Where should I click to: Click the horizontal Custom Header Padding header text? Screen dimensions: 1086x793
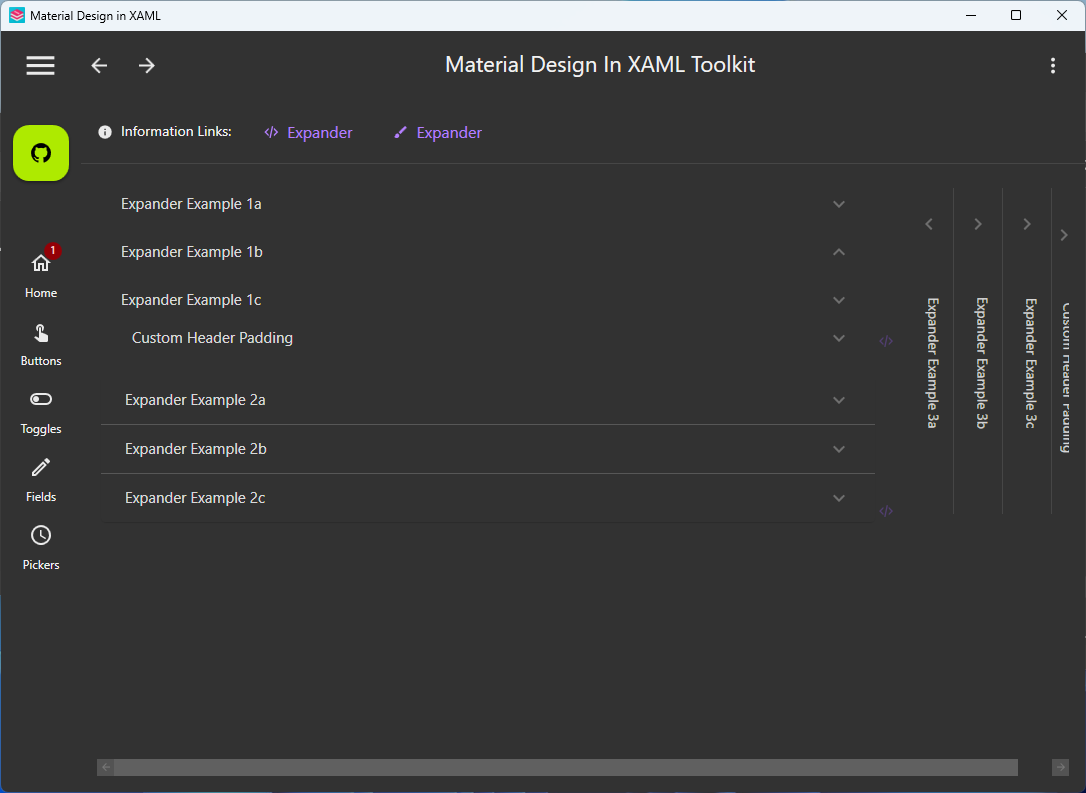pos(213,338)
